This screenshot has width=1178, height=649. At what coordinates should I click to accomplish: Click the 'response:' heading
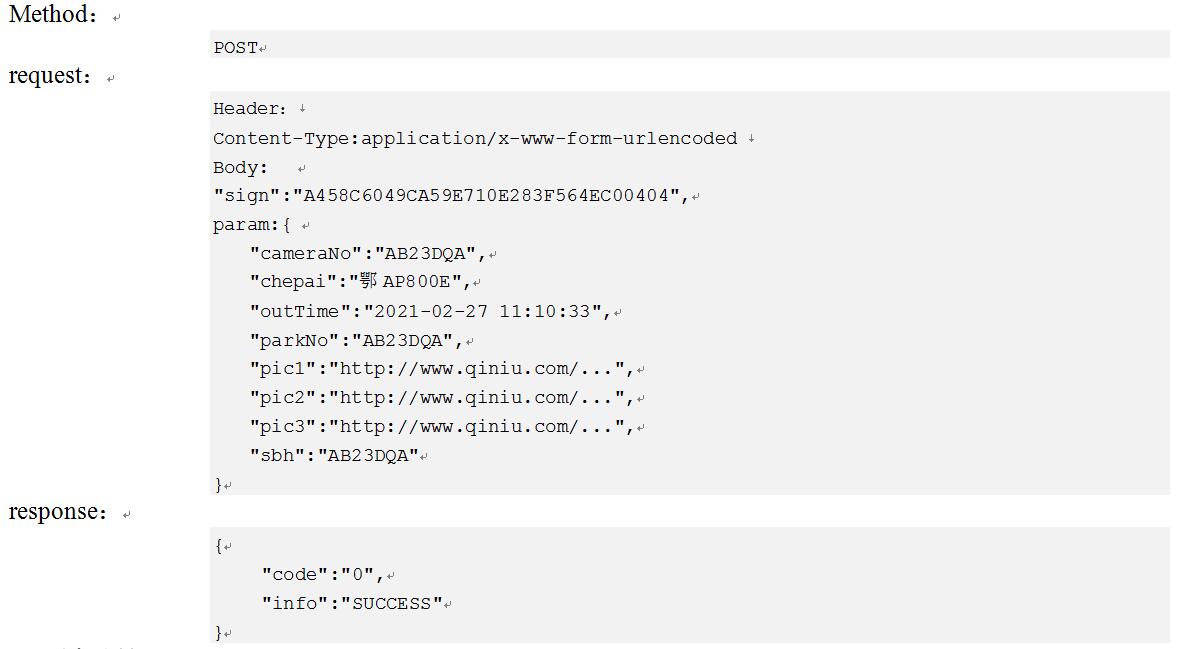tap(58, 512)
